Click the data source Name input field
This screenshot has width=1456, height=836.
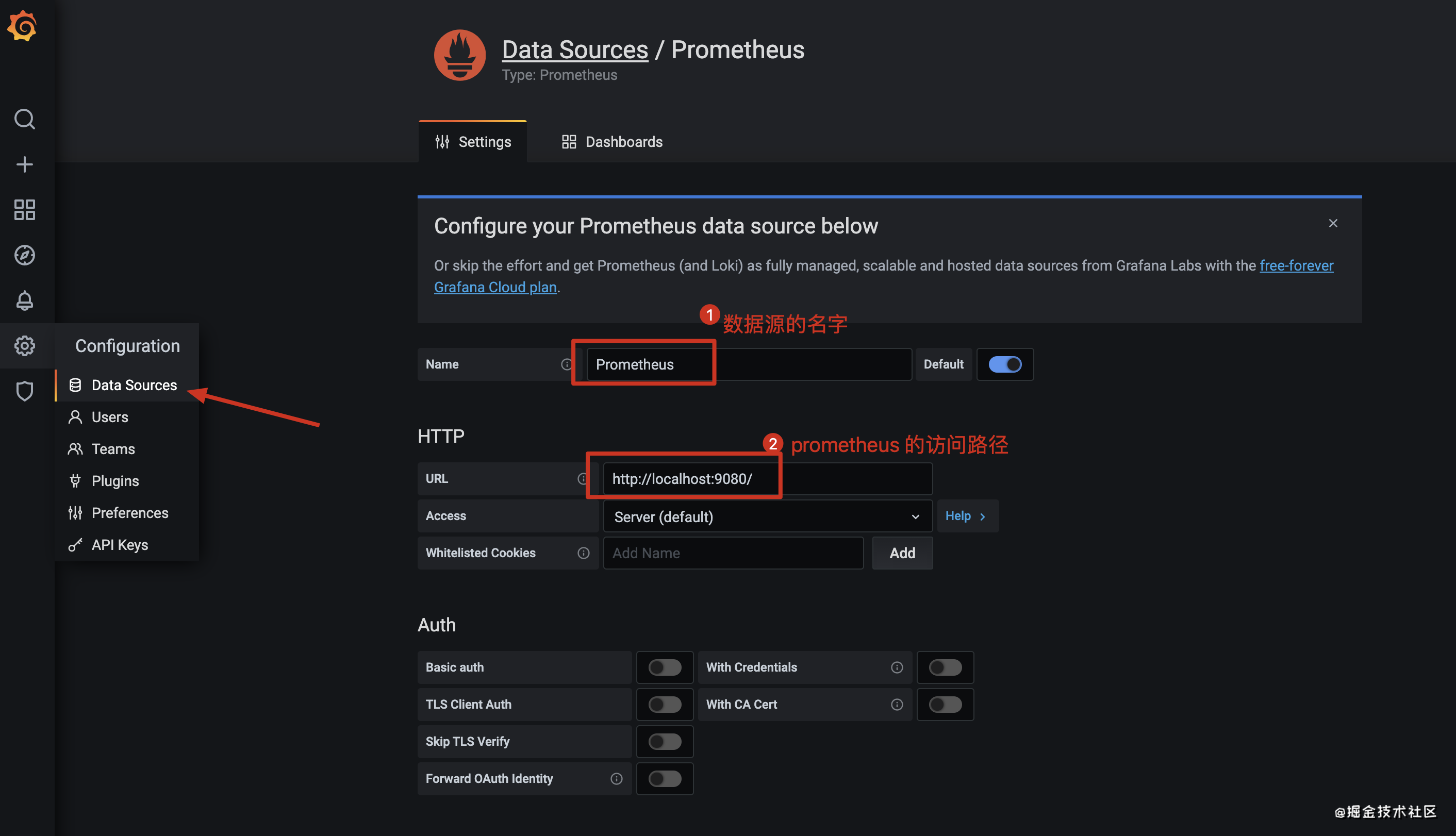749,364
